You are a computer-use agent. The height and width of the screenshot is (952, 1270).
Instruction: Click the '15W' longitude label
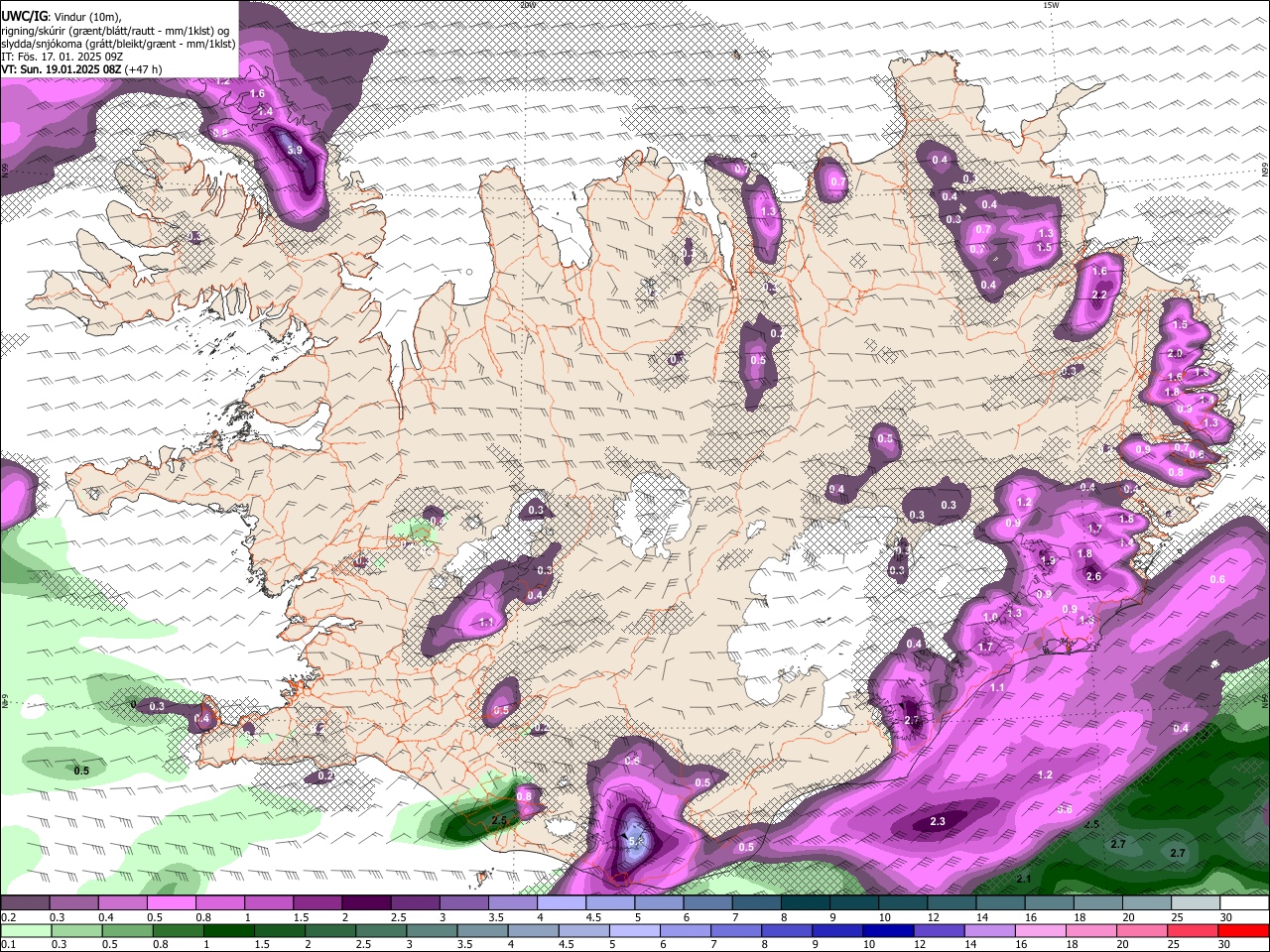pyautogui.click(x=1052, y=5)
